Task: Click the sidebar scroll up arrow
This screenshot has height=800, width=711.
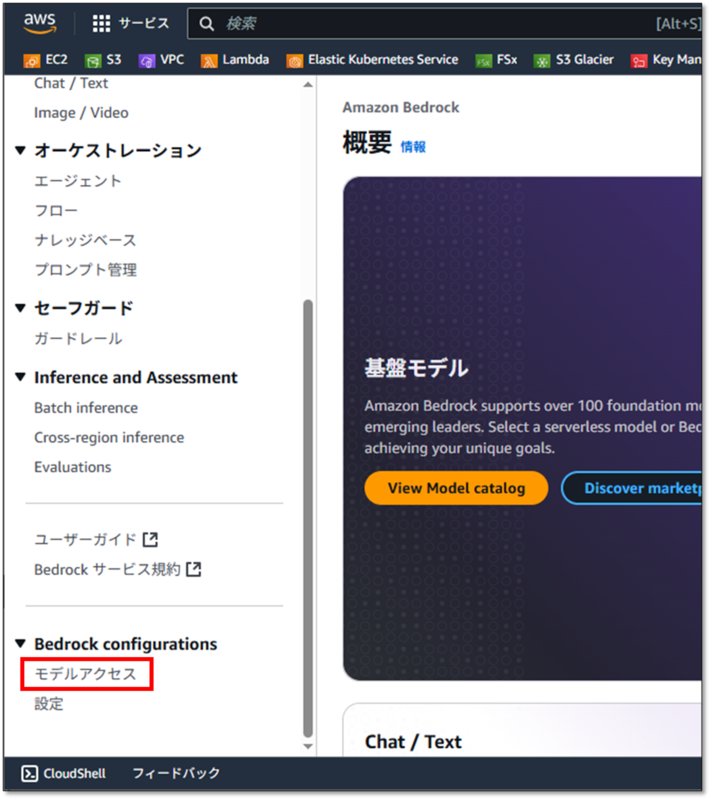Action: pos(308,85)
